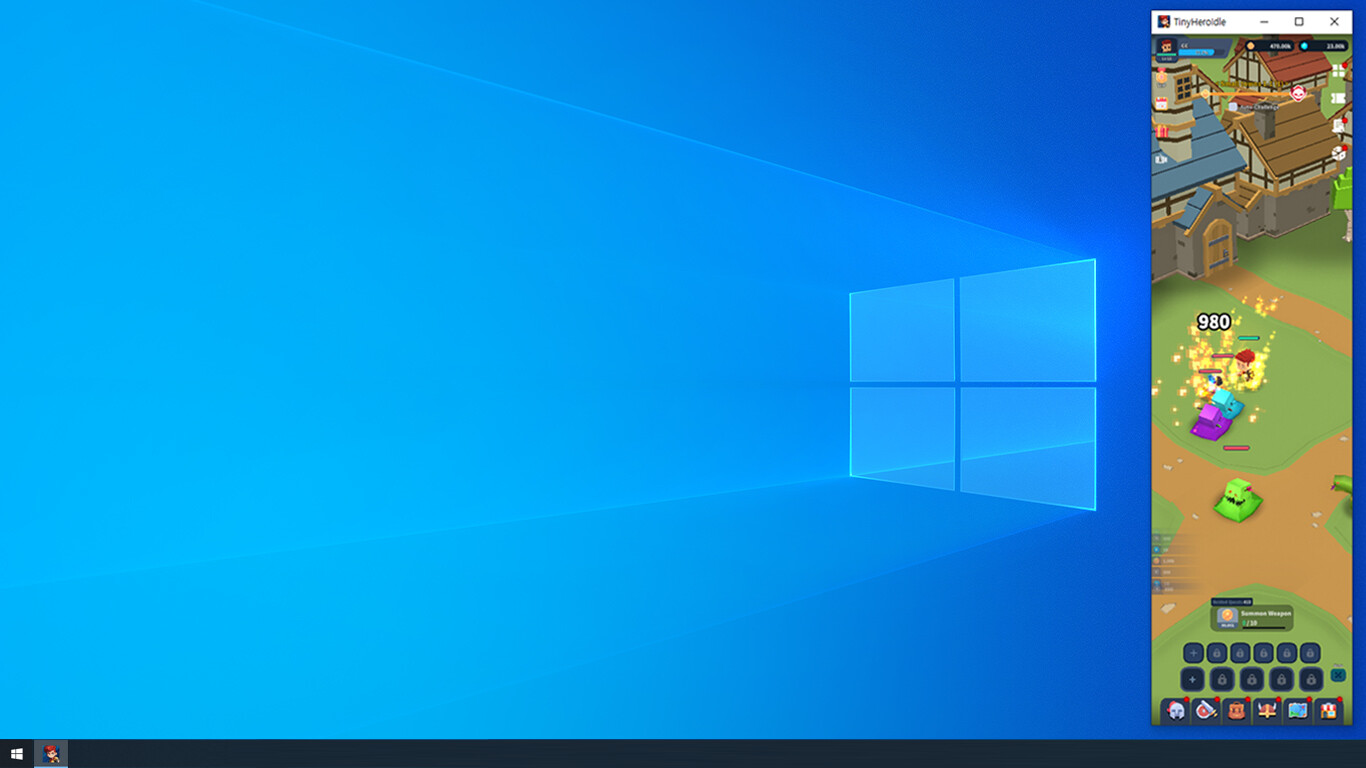Open the grid menu icon at top right
The height and width of the screenshot is (768, 1366).
(x=1337, y=71)
